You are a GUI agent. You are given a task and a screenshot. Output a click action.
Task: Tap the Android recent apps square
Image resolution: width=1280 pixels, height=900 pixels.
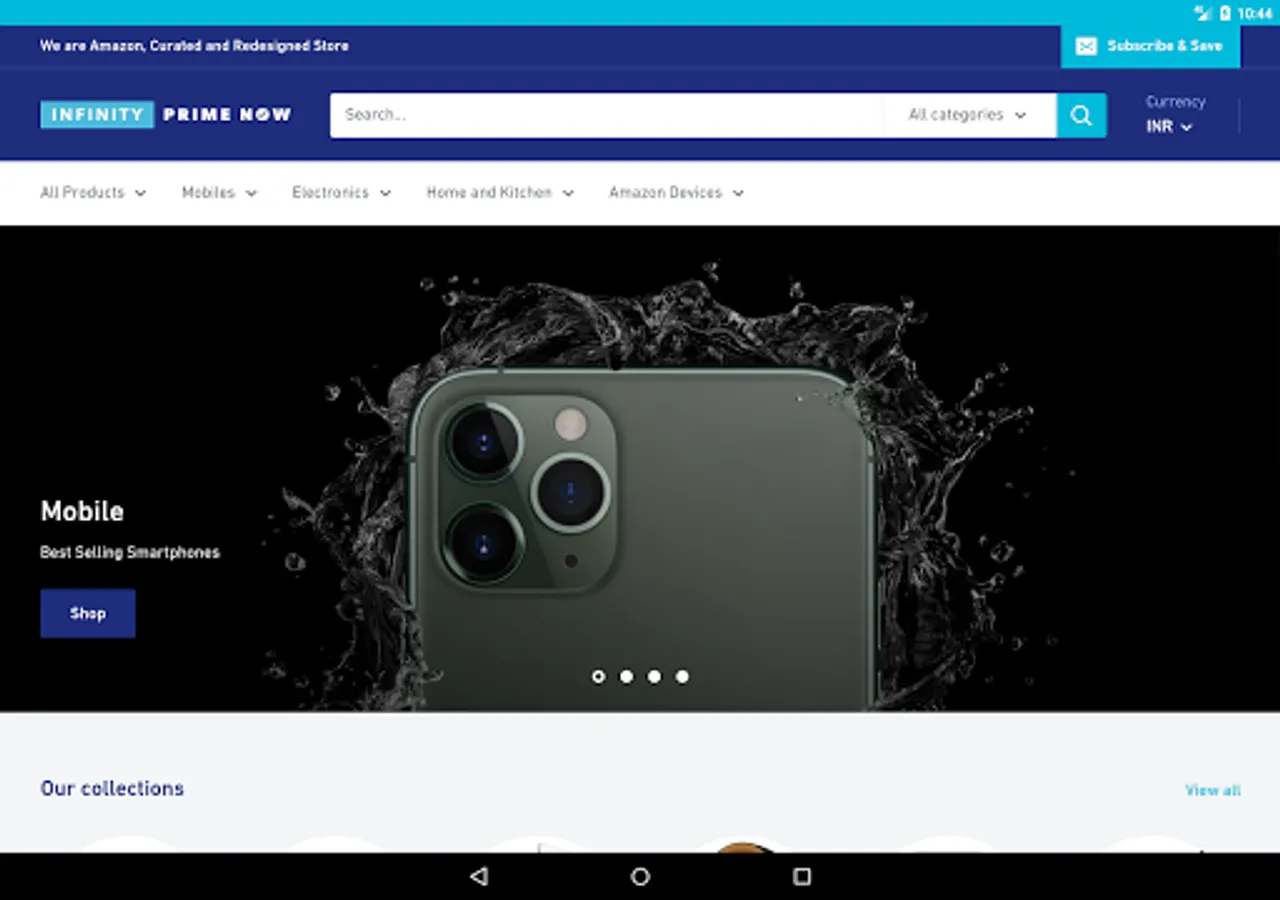pos(801,876)
